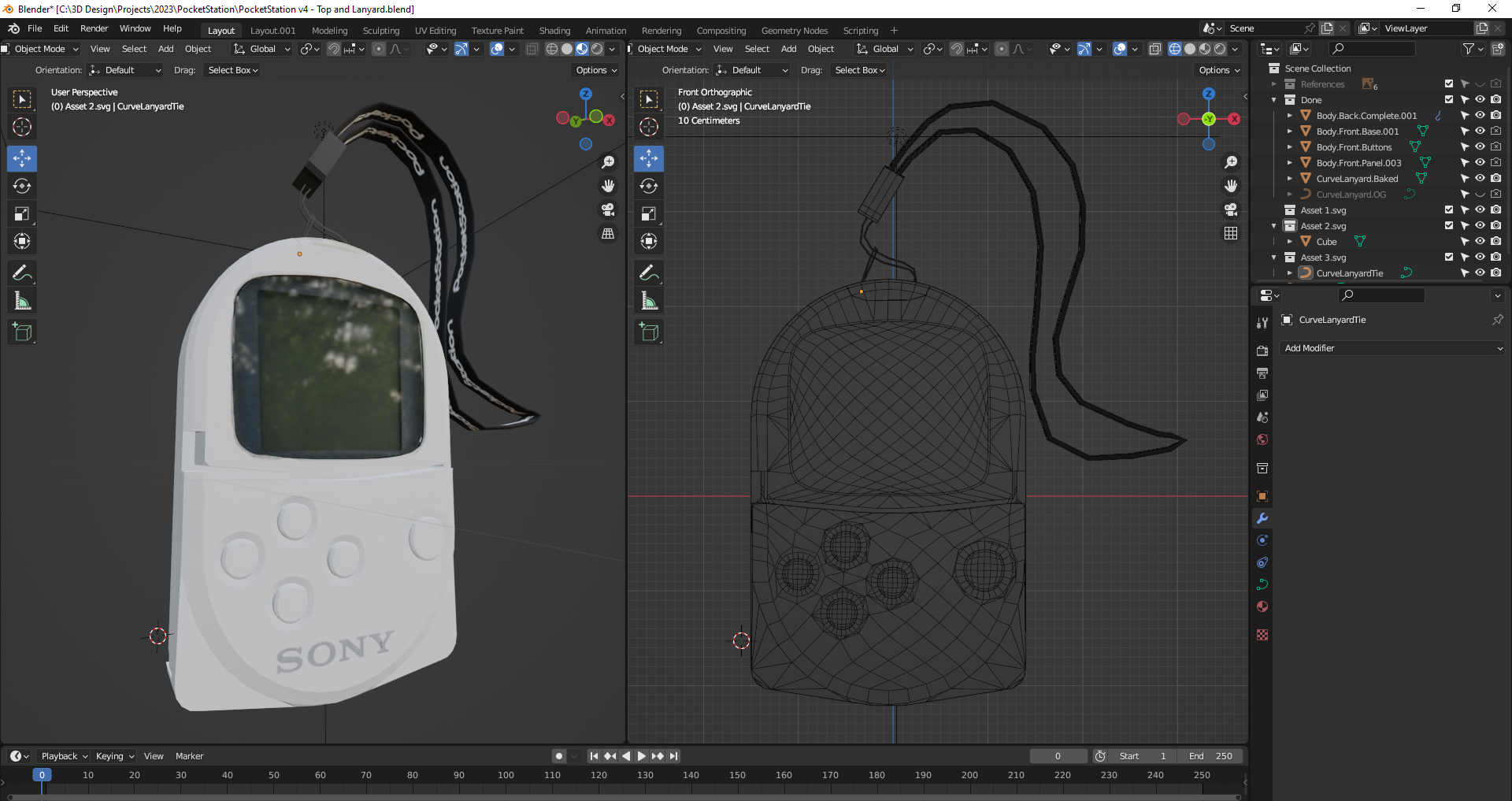1512x801 pixels.
Task: Open the Add Cube tool
Action: coord(22,332)
